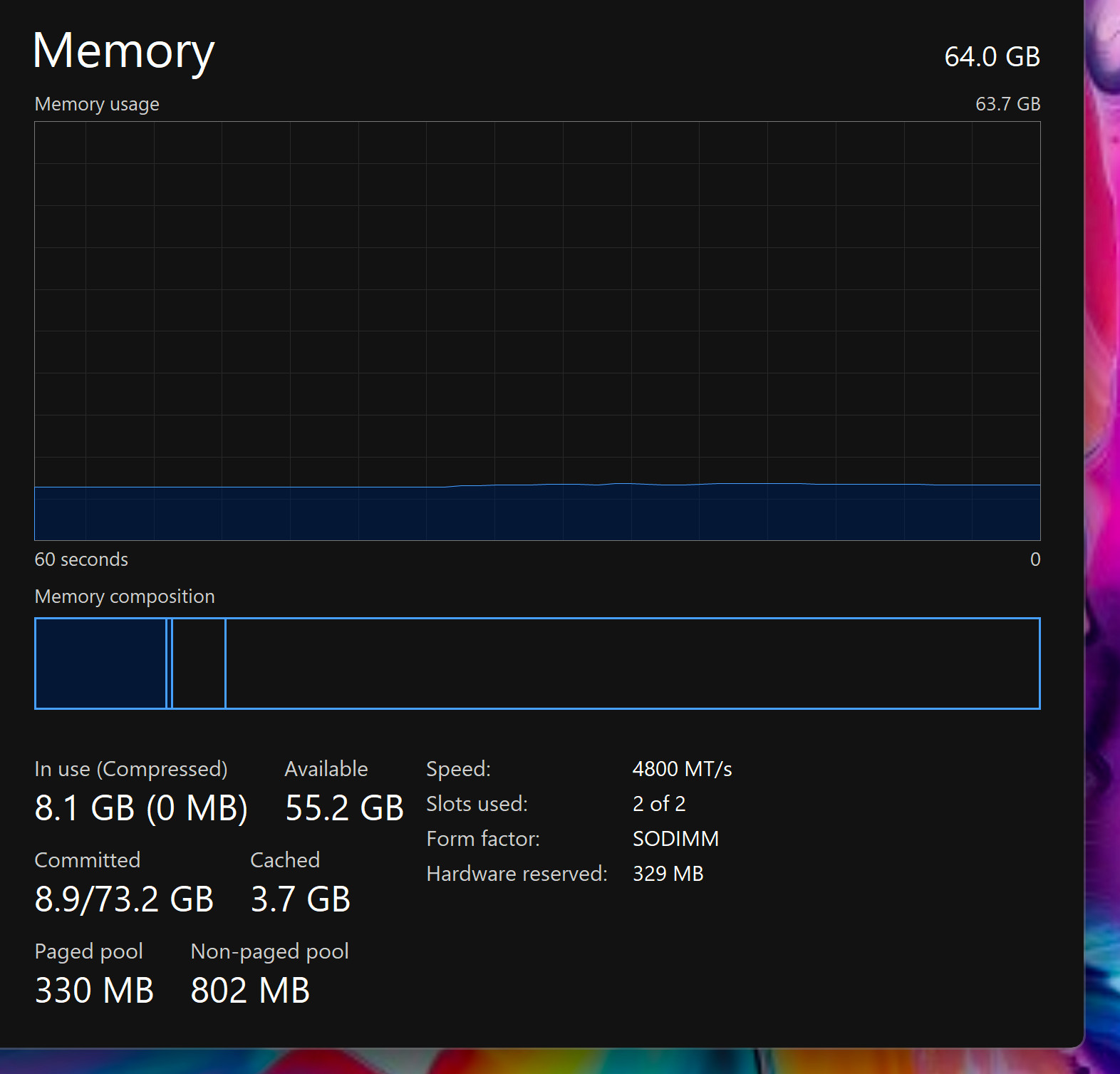Viewport: 1120px width, 1074px height.
Task: Click the Available 55.2 GB value
Action: [x=344, y=808]
